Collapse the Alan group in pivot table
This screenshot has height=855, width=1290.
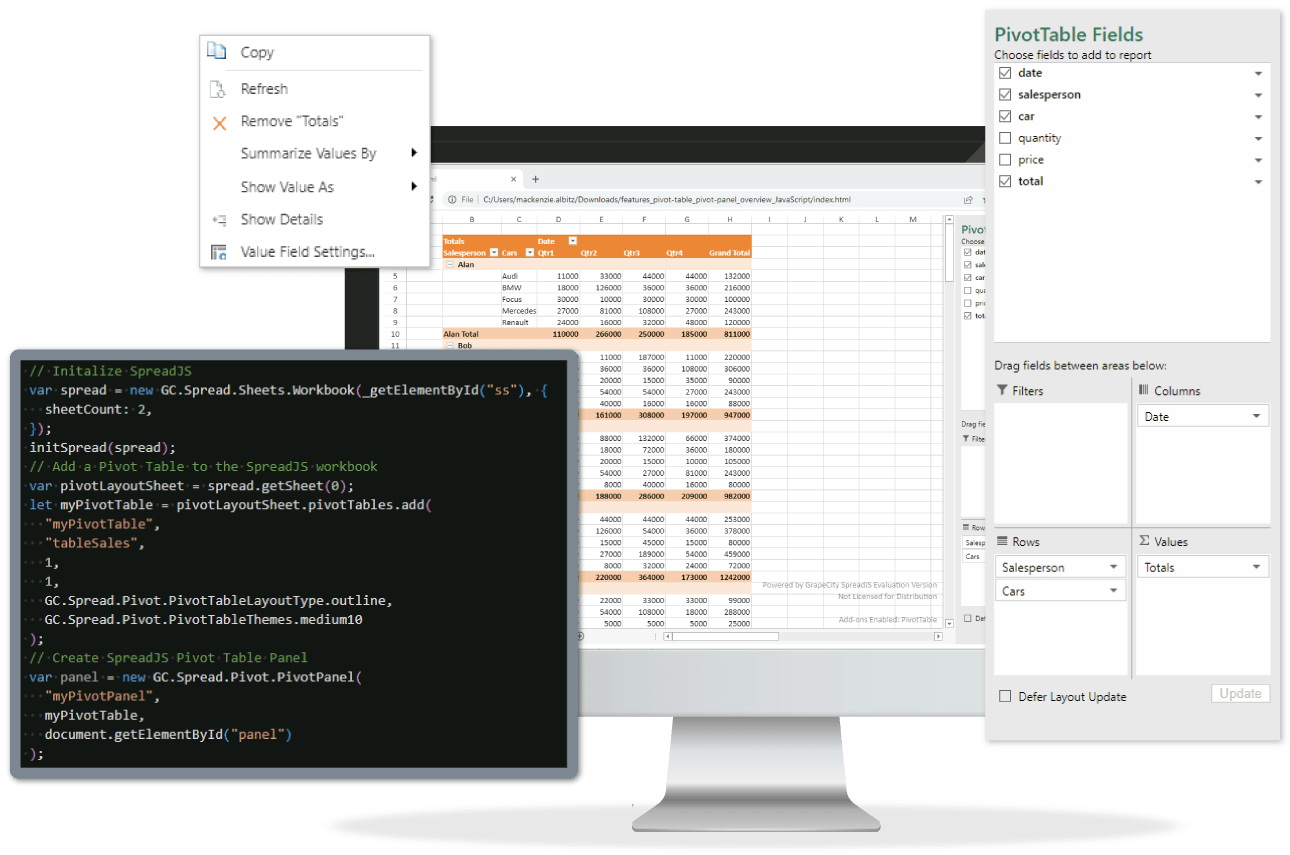pyautogui.click(x=451, y=264)
